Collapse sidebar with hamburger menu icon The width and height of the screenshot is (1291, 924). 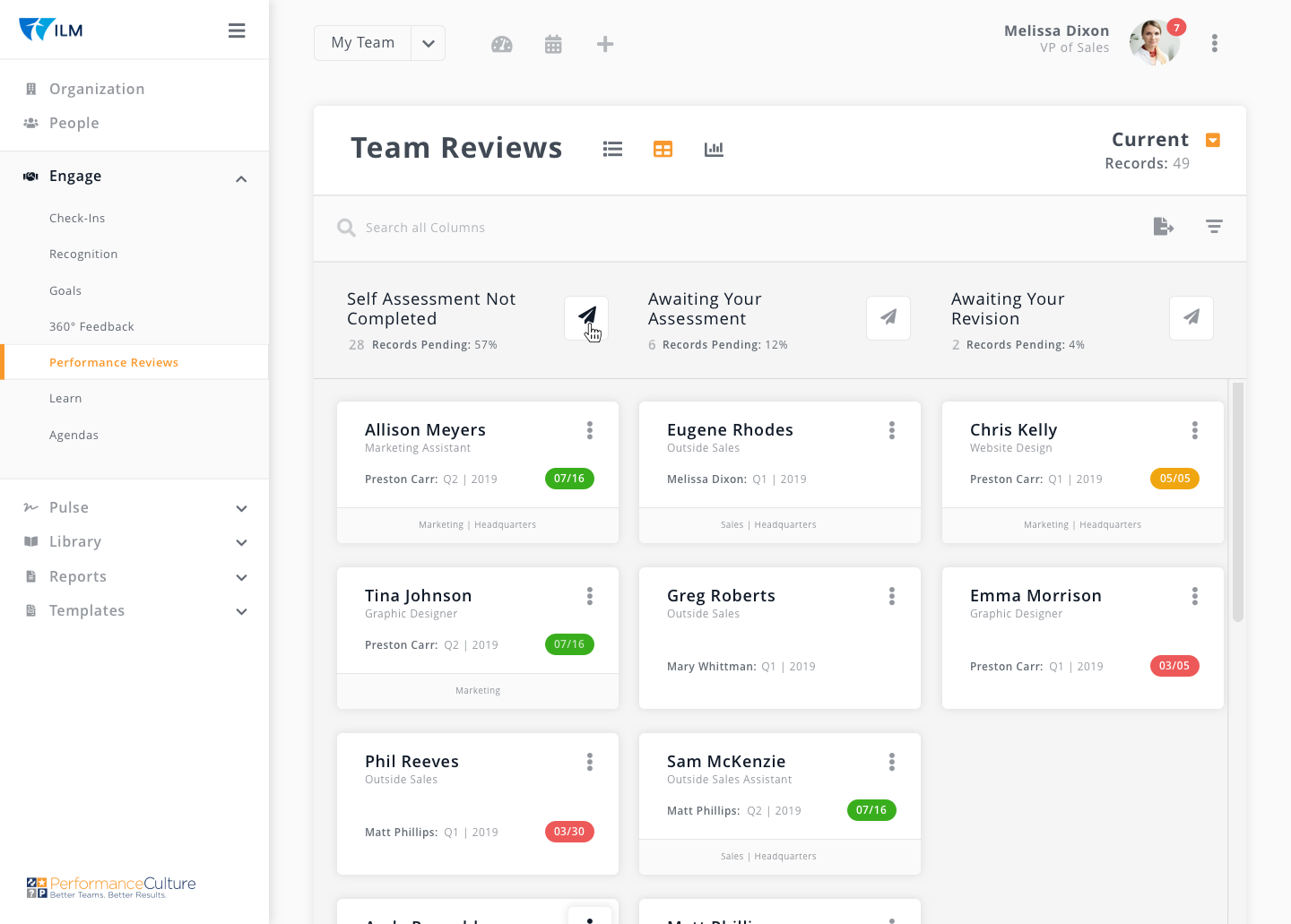[x=237, y=30]
